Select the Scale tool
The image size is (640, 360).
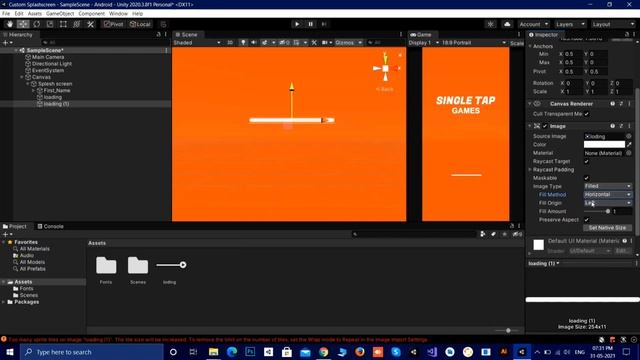50,24
